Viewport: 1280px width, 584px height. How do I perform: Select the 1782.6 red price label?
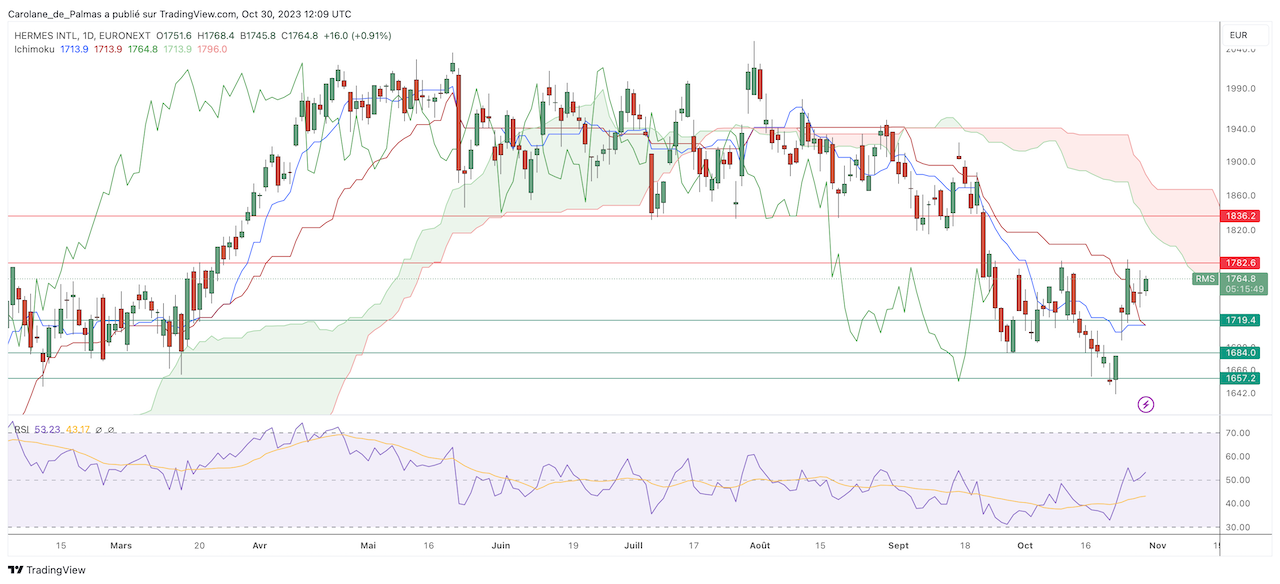point(1238,263)
